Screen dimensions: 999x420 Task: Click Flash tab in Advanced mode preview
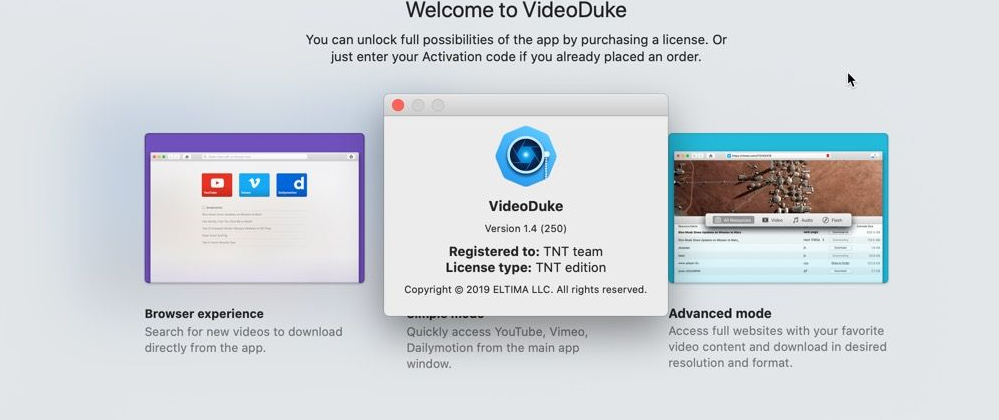pyautogui.click(x=832, y=220)
